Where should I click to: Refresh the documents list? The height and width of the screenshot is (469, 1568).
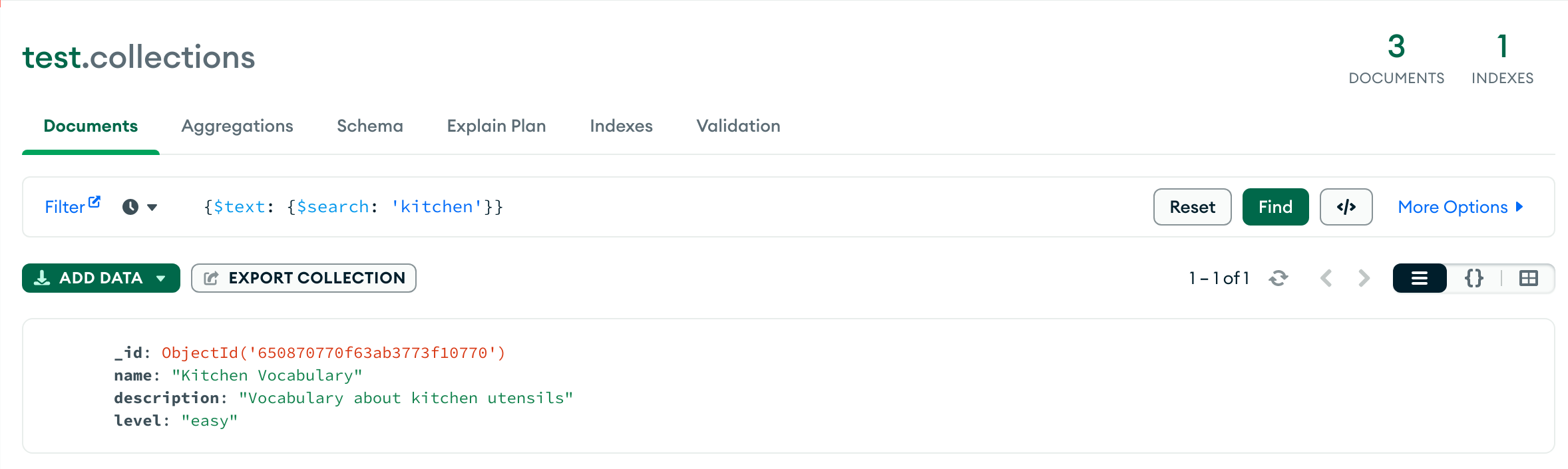click(x=1279, y=278)
